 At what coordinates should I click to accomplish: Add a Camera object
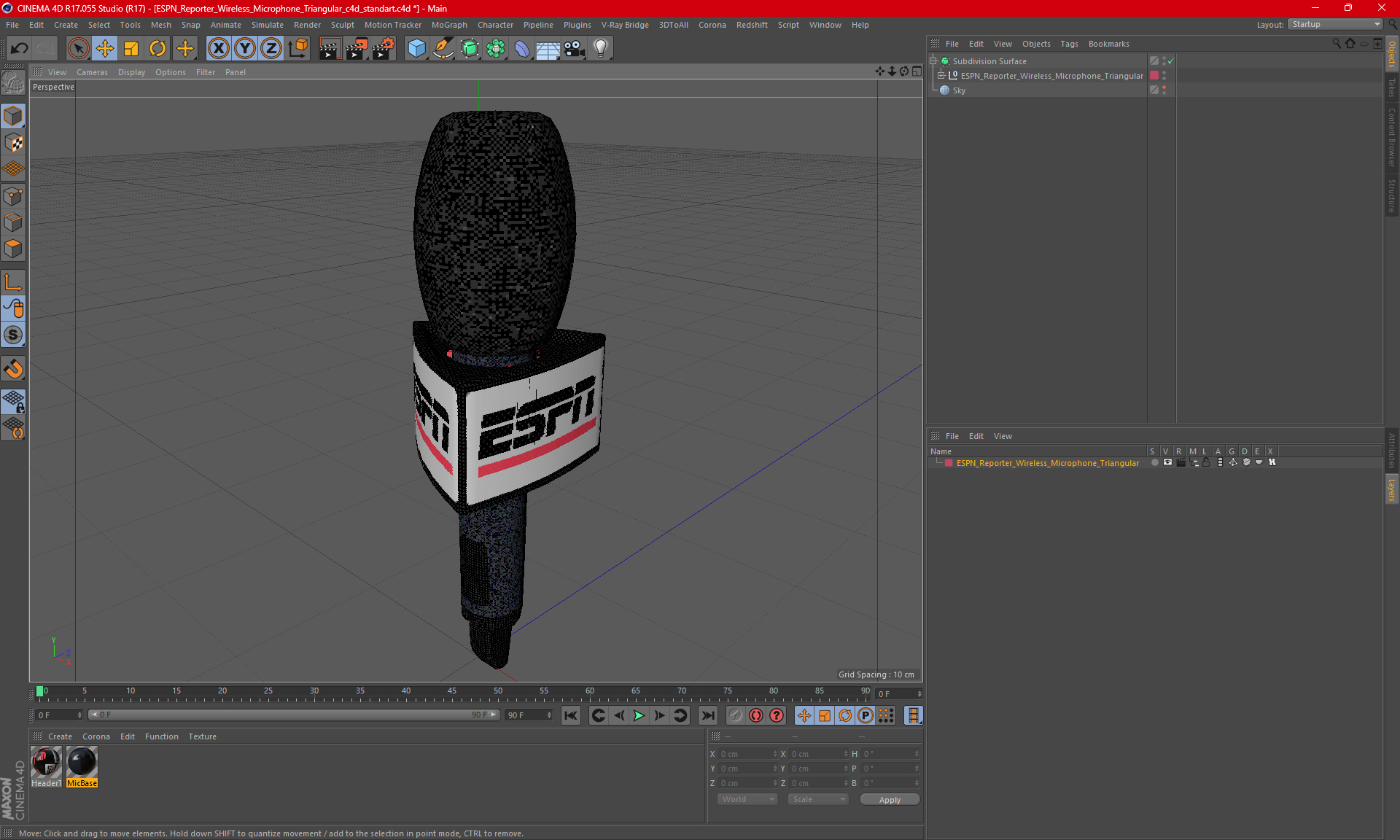[x=575, y=49]
